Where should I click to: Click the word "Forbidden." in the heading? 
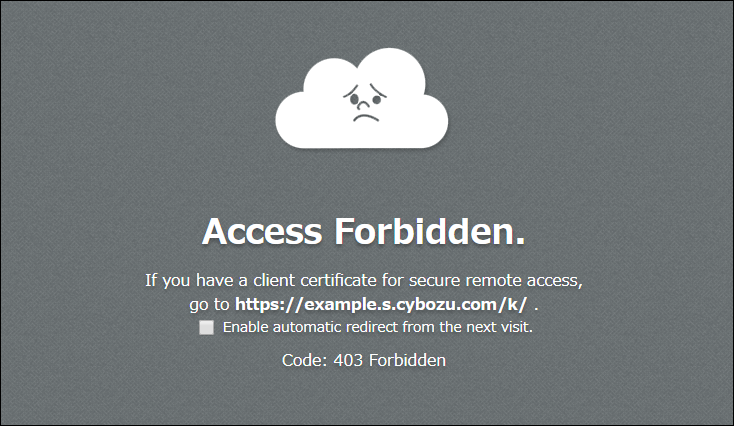[430, 233]
